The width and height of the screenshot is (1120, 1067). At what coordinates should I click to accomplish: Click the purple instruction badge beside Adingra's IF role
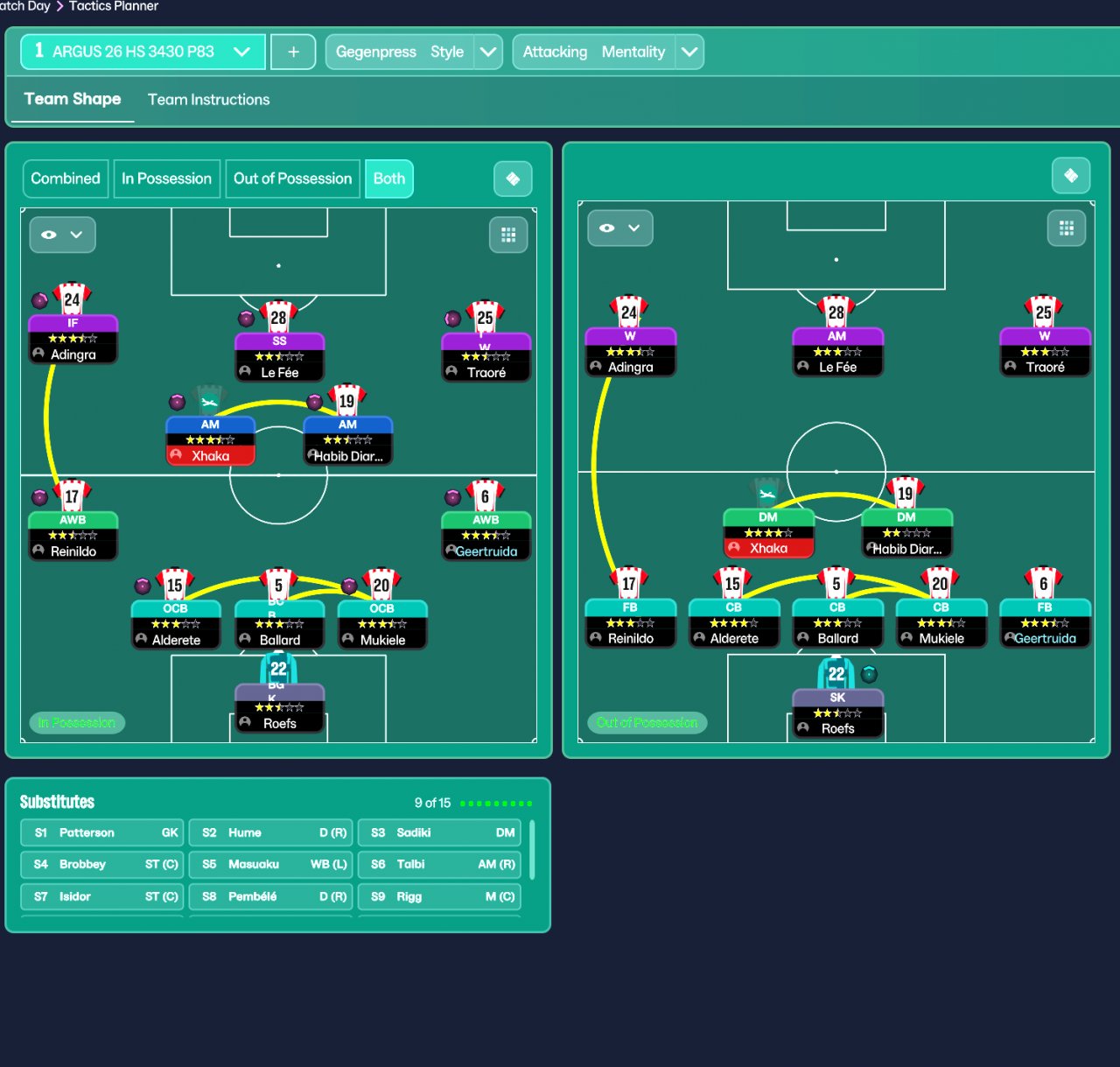tap(40, 300)
